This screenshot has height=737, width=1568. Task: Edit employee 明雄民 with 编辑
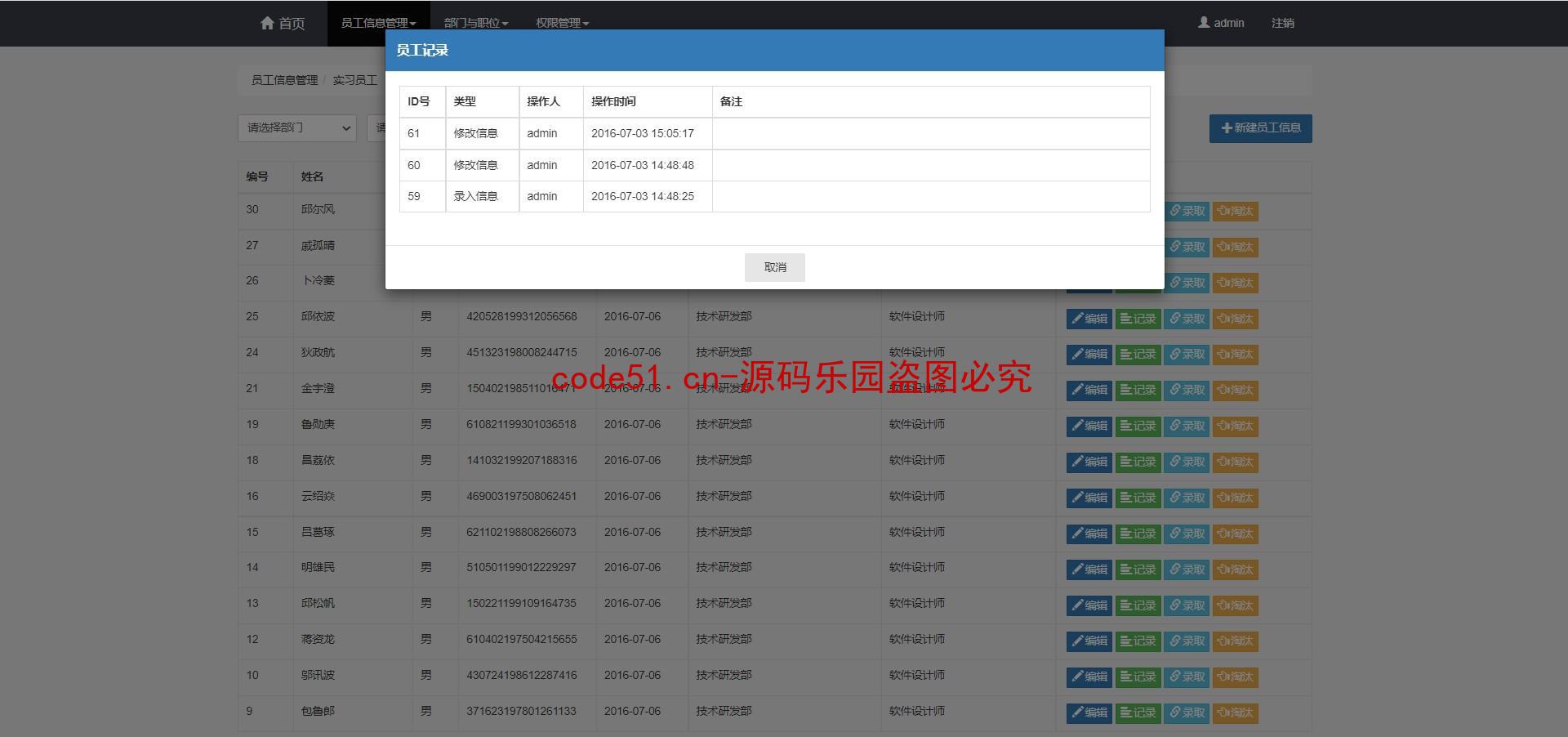1089,569
